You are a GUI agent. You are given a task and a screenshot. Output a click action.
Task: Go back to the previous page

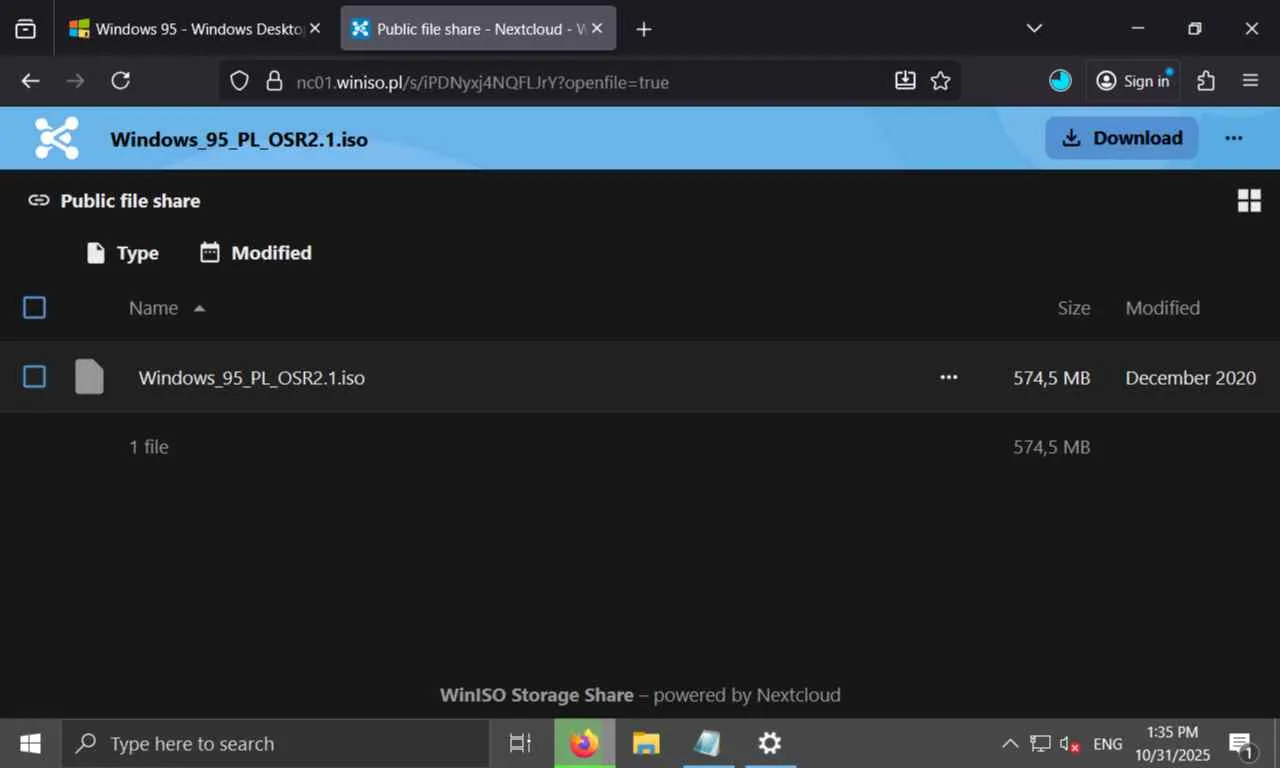click(x=31, y=81)
